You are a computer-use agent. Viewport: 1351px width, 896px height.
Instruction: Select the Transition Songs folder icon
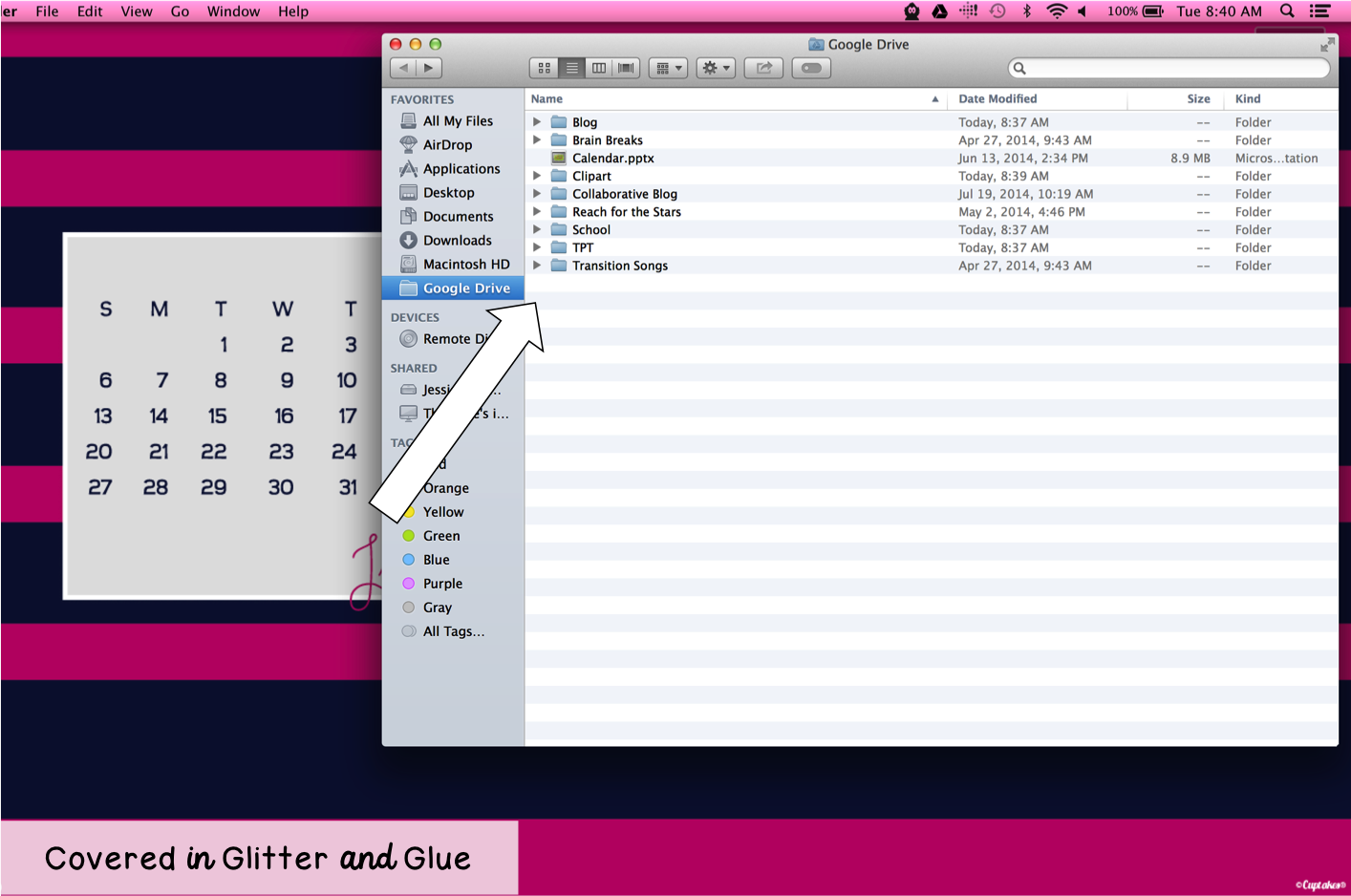click(559, 266)
